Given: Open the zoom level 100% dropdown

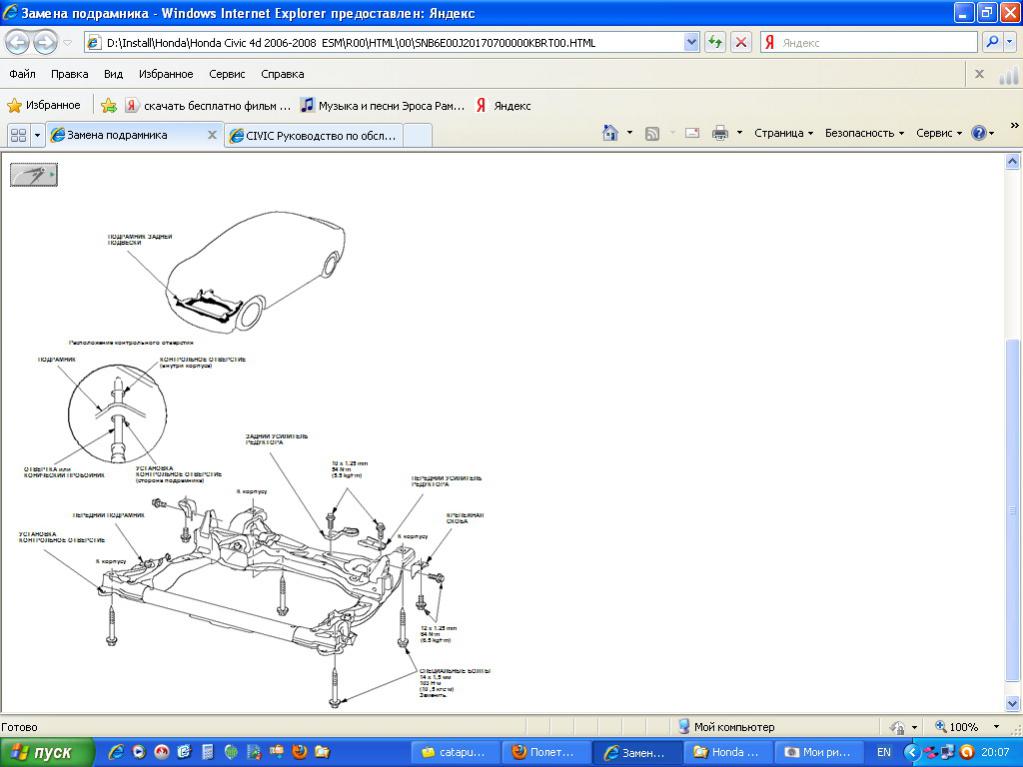Looking at the screenshot, I should (x=996, y=727).
